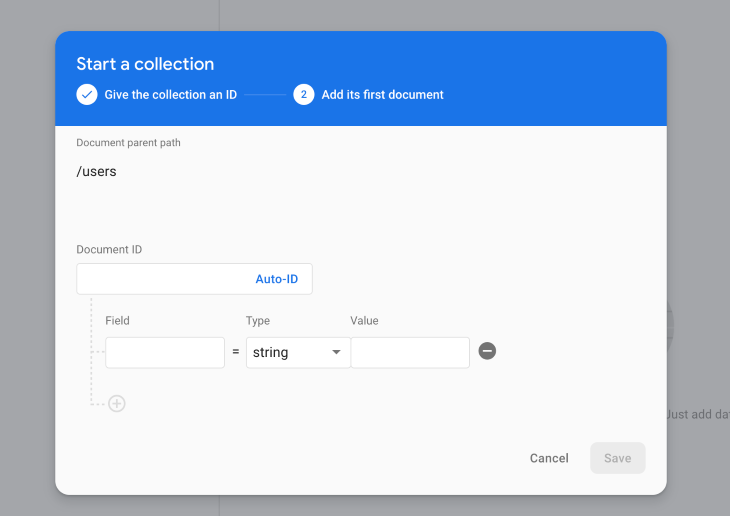
Task: Click the step 2 number circle
Action: [x=304, y=95]
